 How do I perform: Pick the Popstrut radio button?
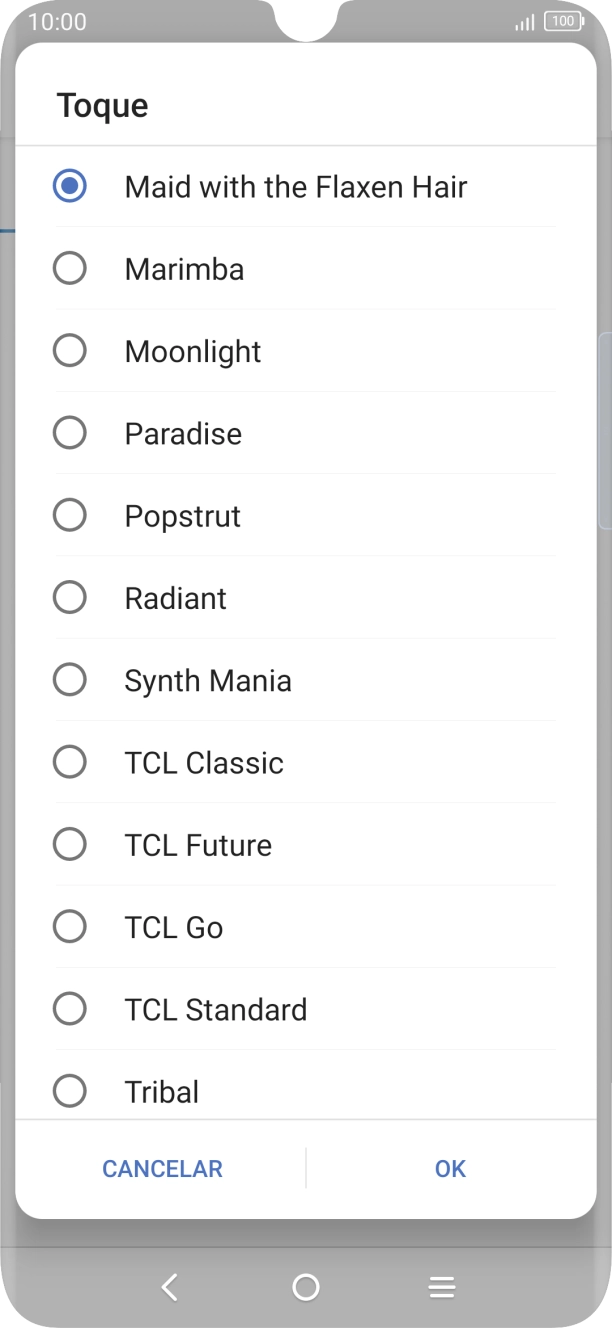tap(70, 516)
